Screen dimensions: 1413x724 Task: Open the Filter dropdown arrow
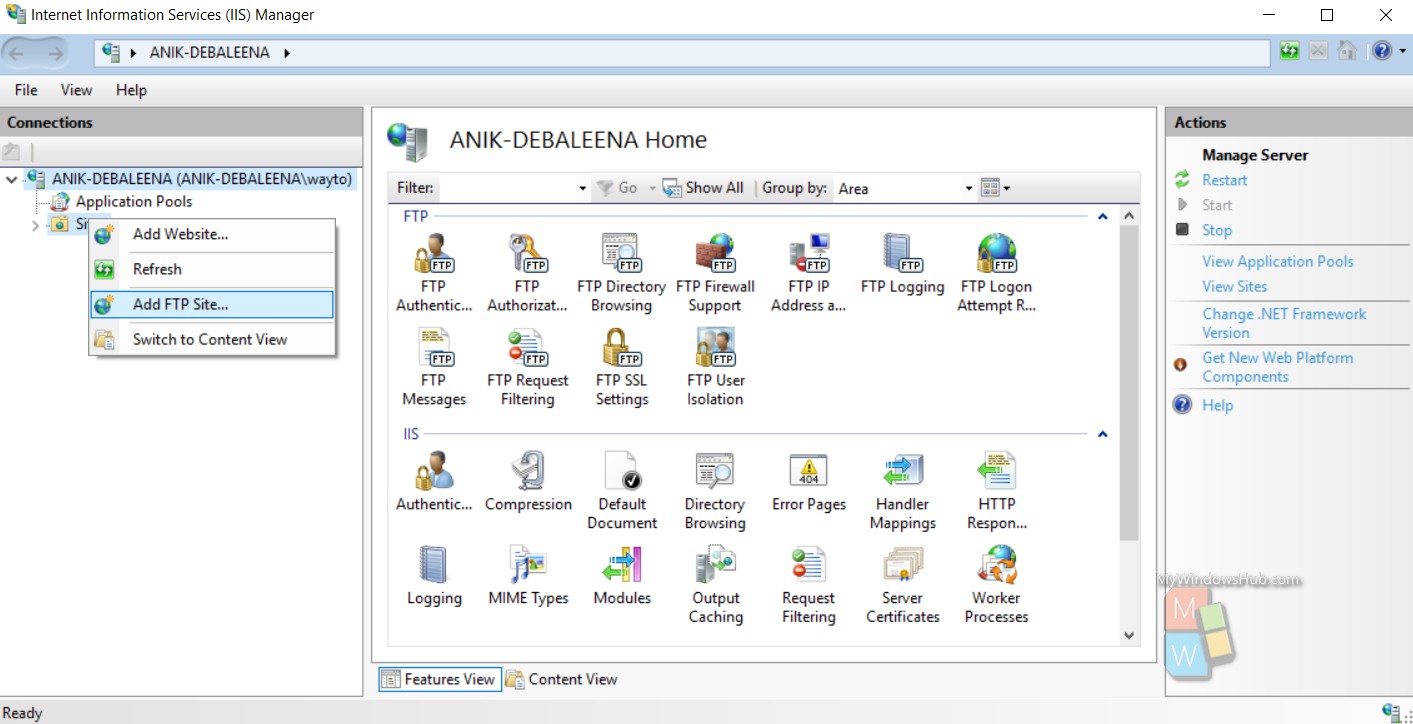[583, 188]
